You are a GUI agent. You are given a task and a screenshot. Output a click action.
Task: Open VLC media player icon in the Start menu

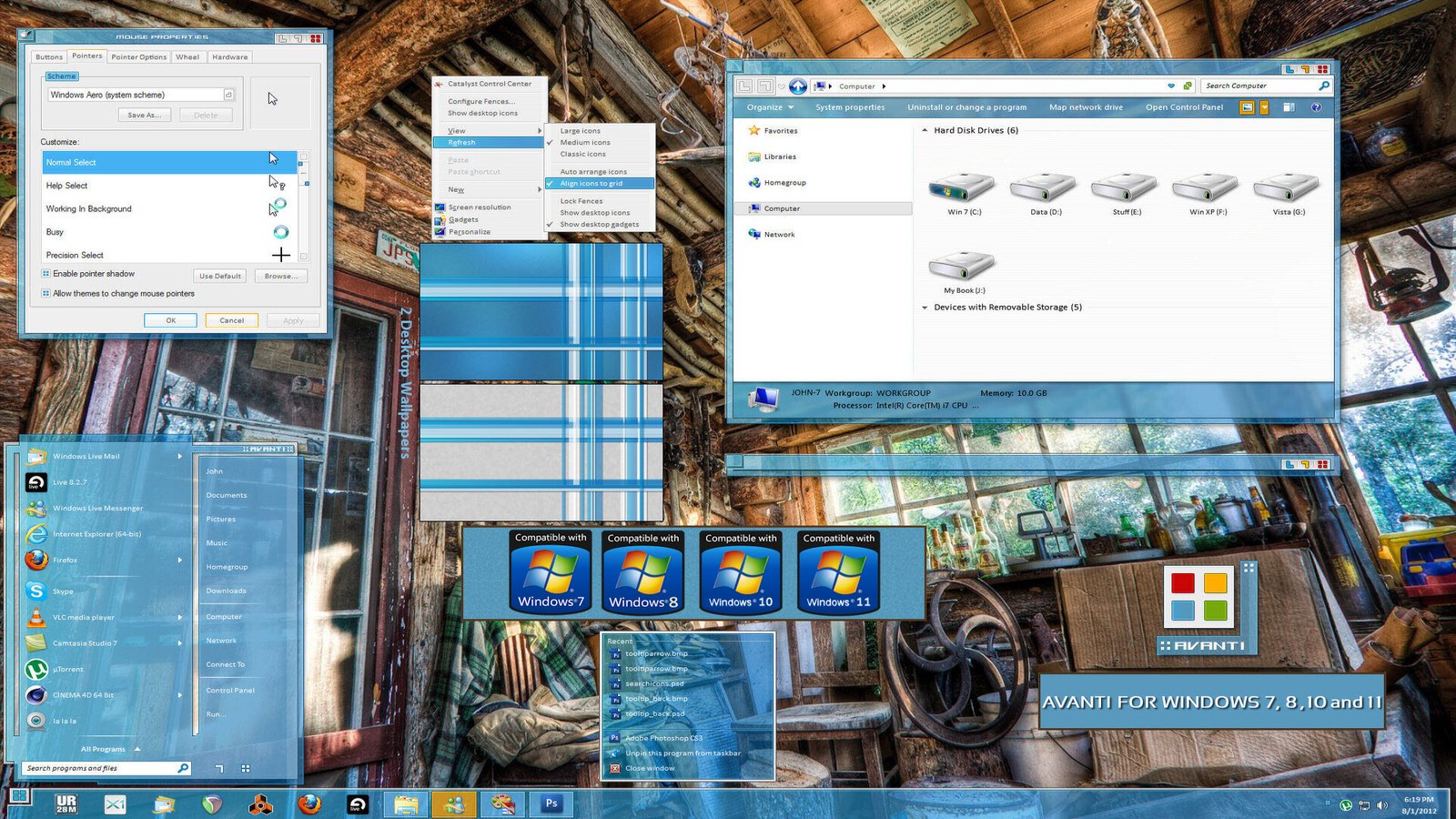point(36,617)
